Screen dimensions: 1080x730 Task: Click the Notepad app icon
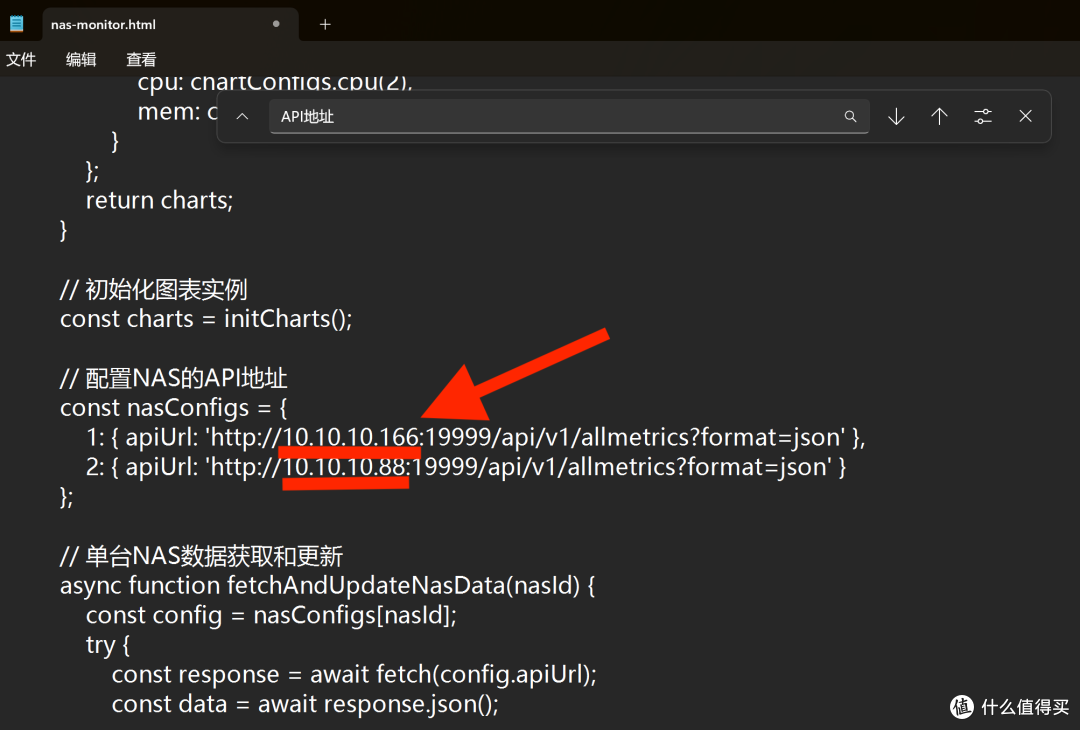[17, 24]
